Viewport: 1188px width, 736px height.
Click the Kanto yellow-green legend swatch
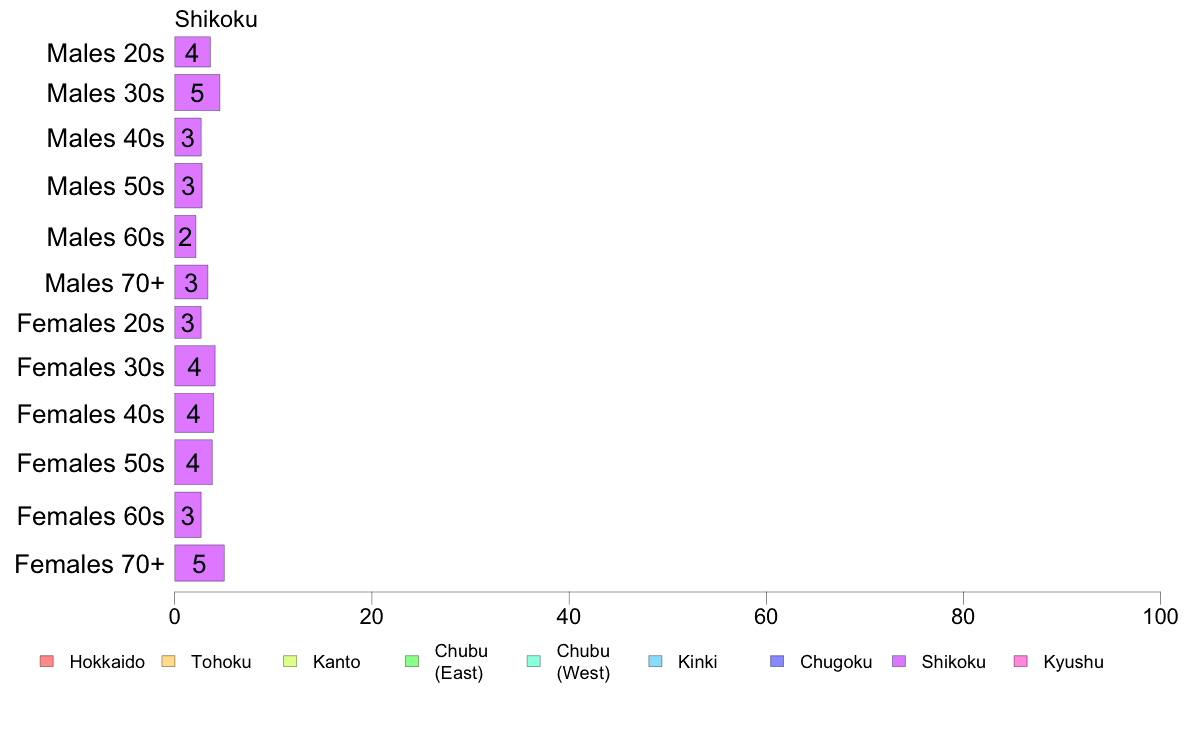pyautogui.click(x=290, y=661)
